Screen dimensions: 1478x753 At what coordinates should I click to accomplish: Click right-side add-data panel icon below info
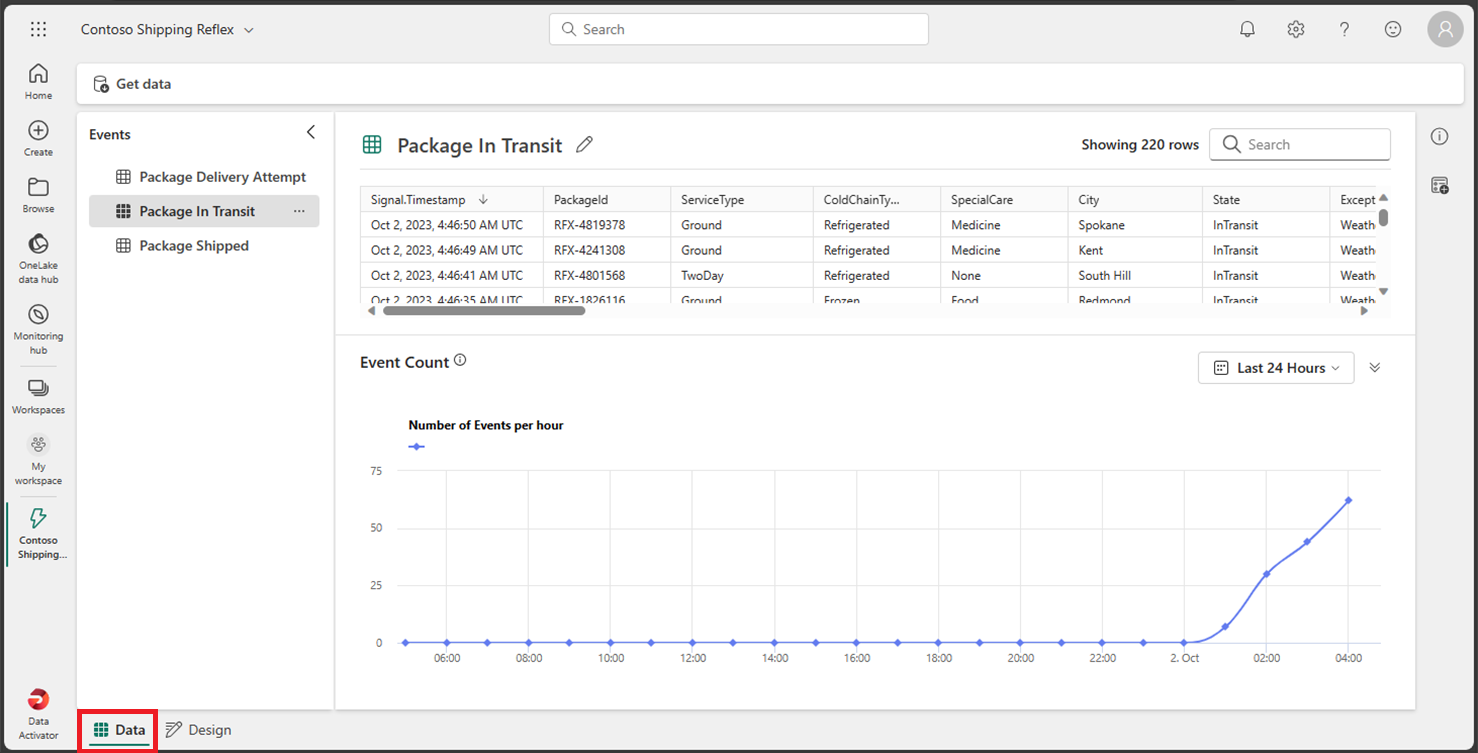[x=1439, y=185]
